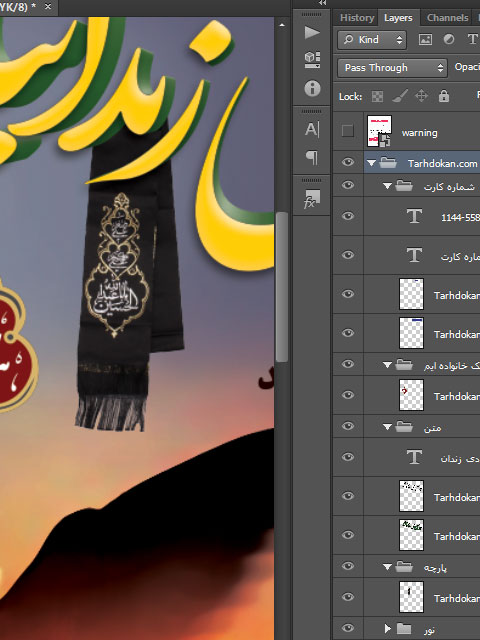Lock image pixels brush icon
Viewport: 480px width, 640px height.
[400, 96]
